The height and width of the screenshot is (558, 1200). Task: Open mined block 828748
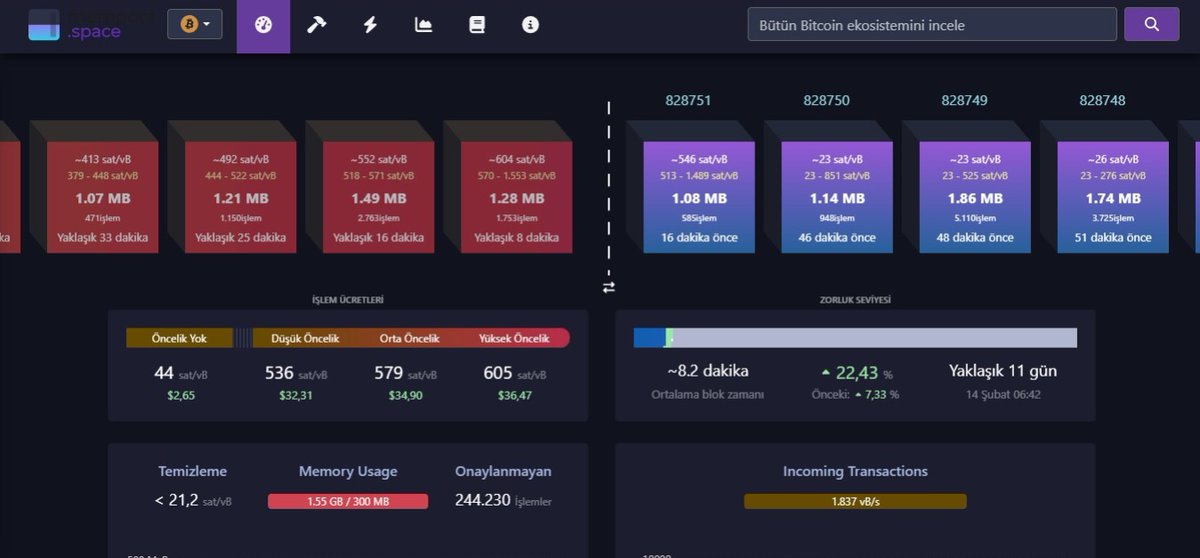(1113, 197)
